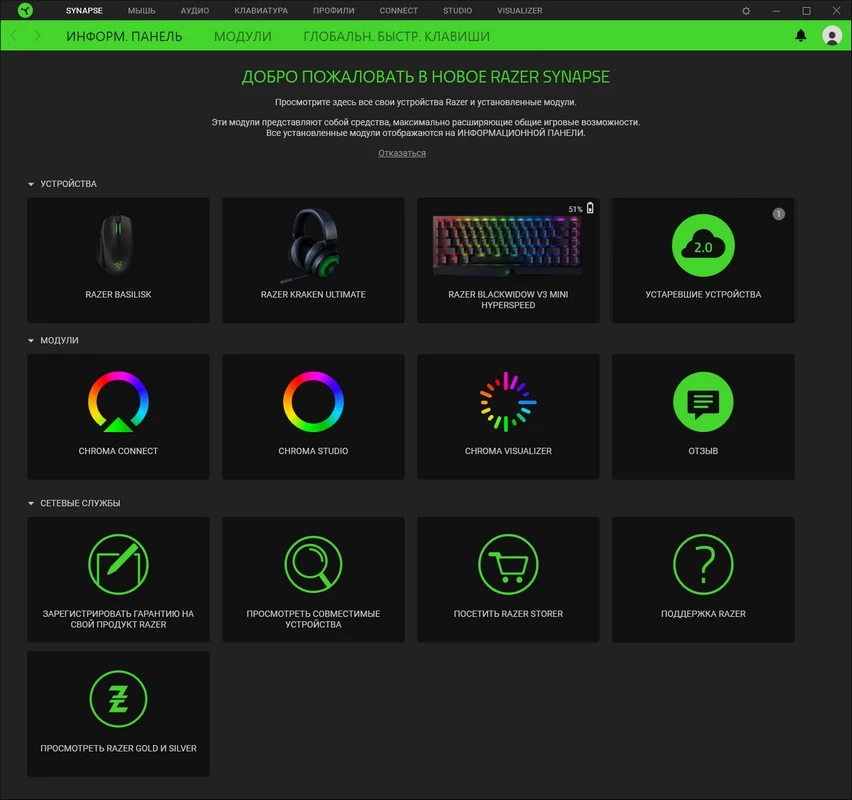Click the RAZER BASILISK label
852x800 pixels.
point(118,295)
